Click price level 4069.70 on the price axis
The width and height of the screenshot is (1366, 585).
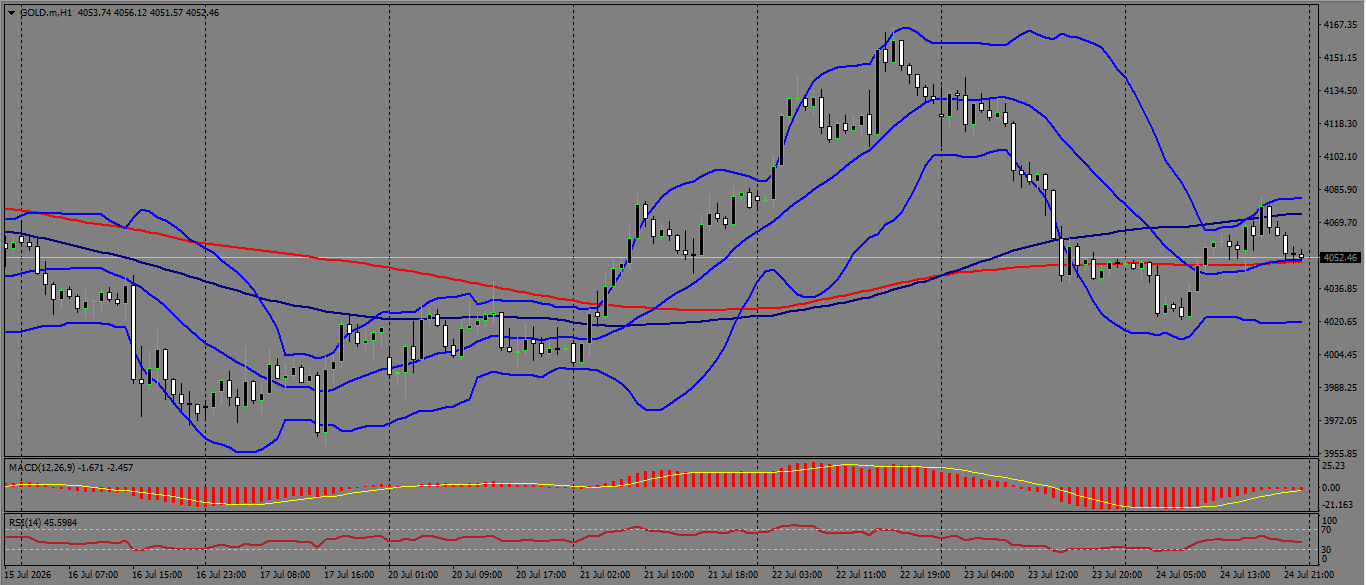pyautogui.click(x=1338, y=223)
